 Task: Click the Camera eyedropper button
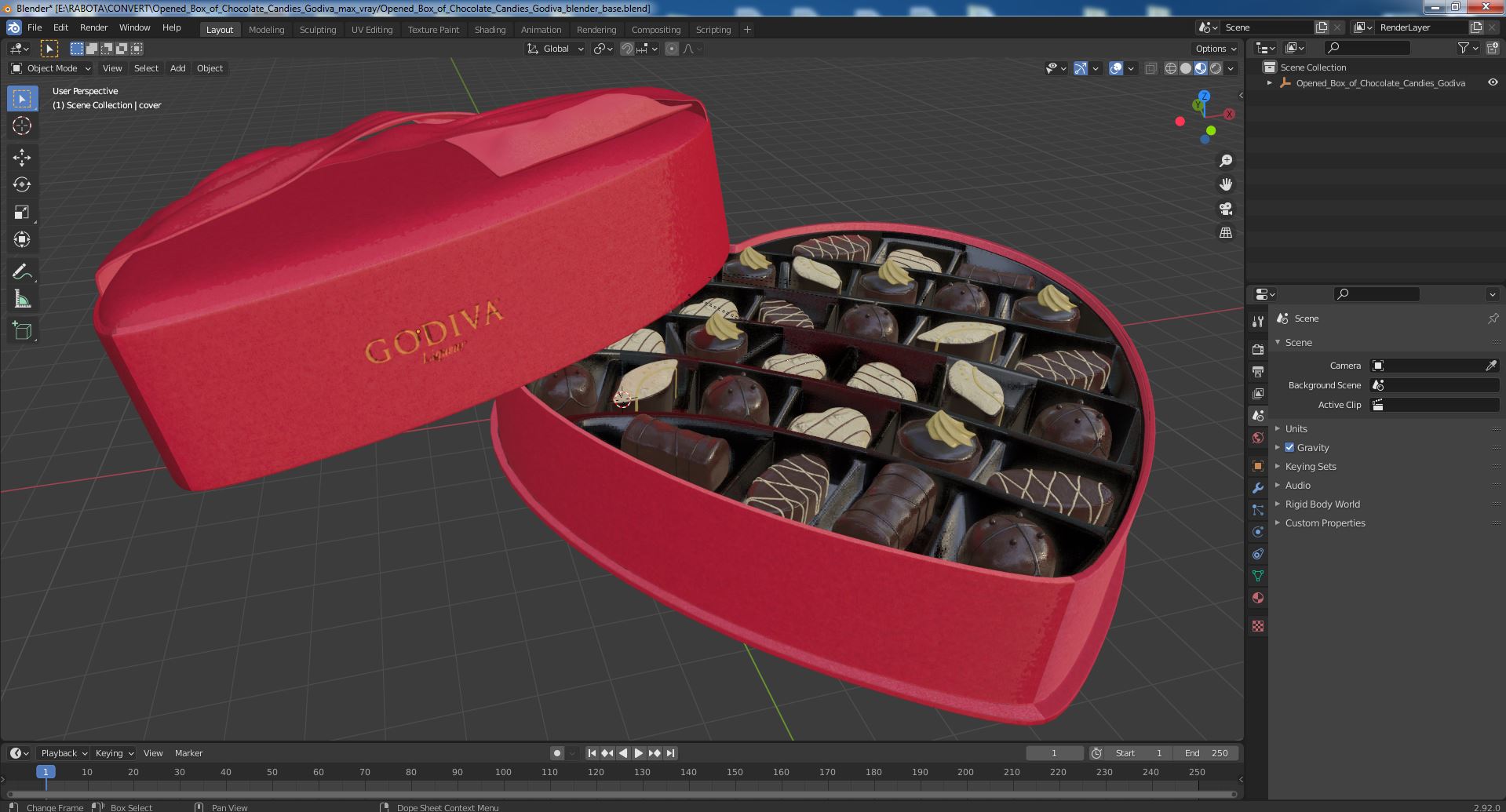coord(1491,366)
